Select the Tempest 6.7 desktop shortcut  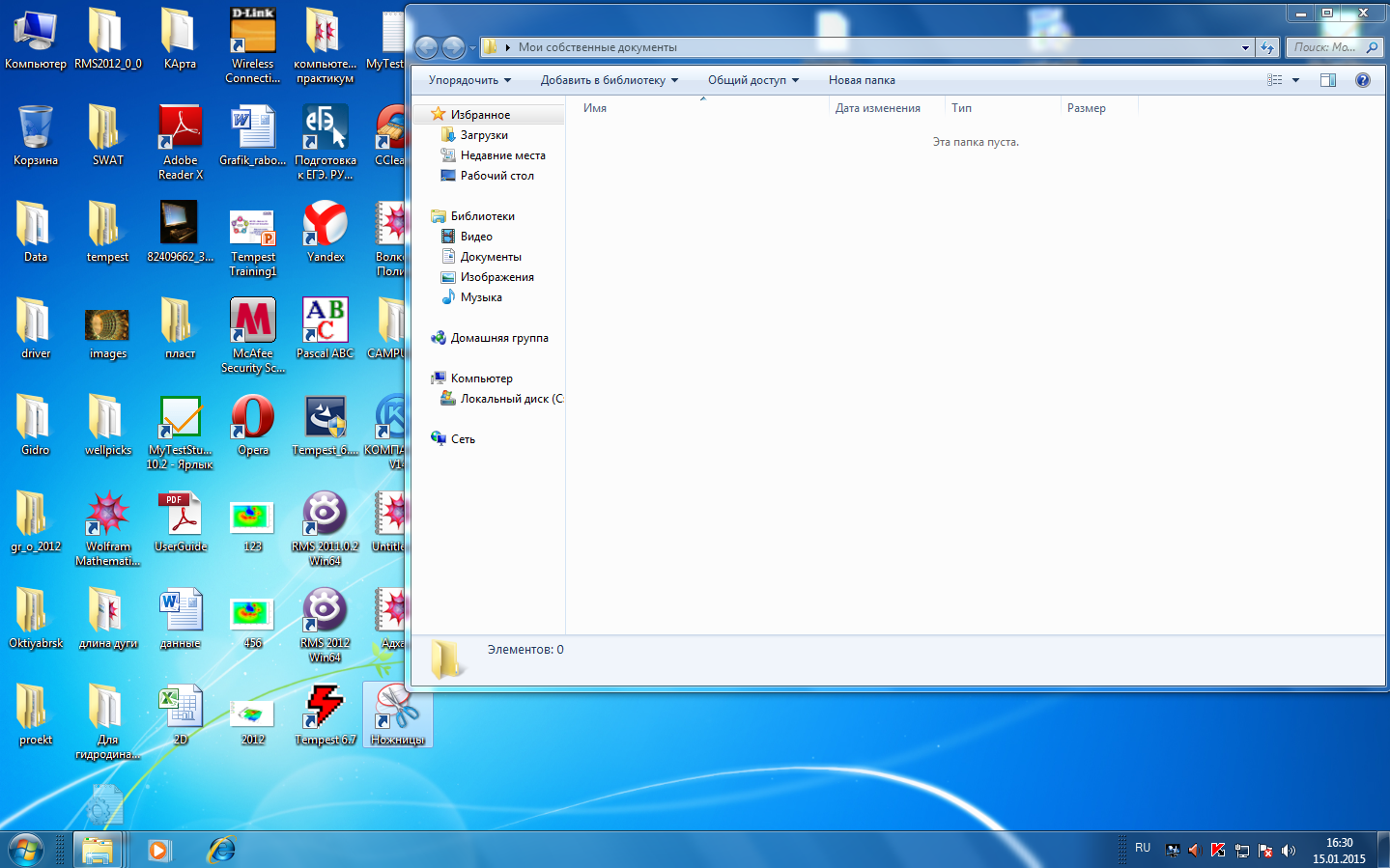[326, 714]
